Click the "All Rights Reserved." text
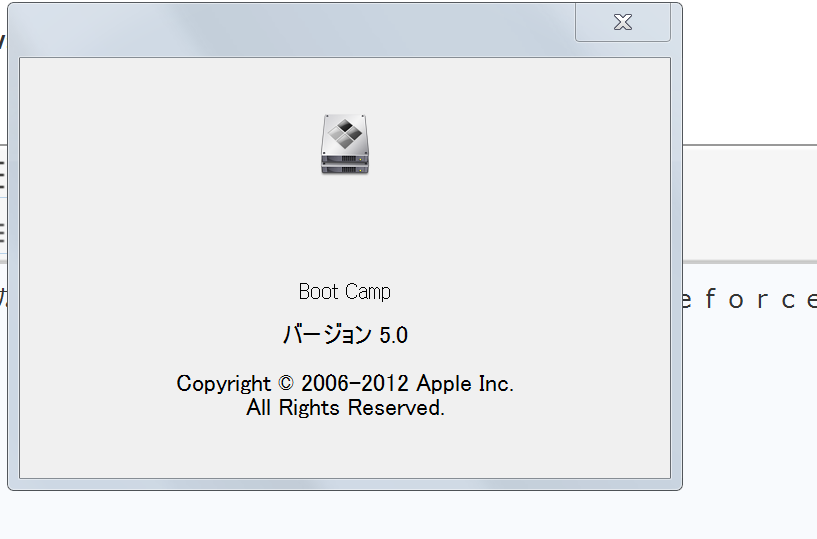The width and height of the screenshot is (817, 539). click(x=345, y=408)
